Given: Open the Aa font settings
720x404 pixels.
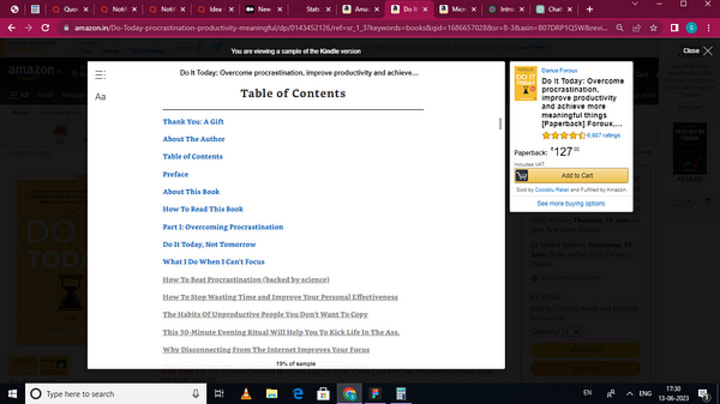Looking at the screenshot, I should click(100, 96).
